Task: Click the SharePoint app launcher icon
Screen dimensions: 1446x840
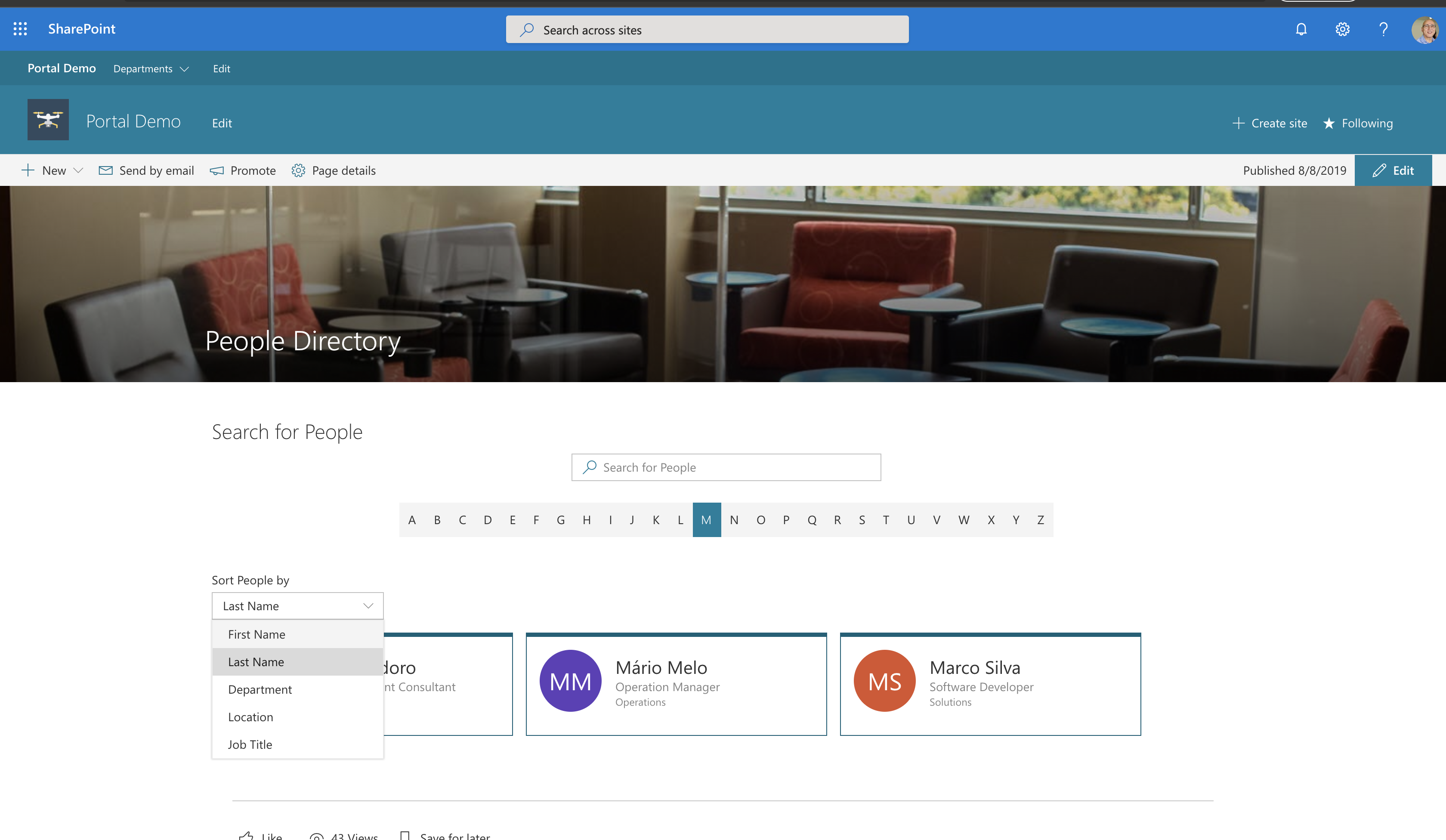Action: 20,29
